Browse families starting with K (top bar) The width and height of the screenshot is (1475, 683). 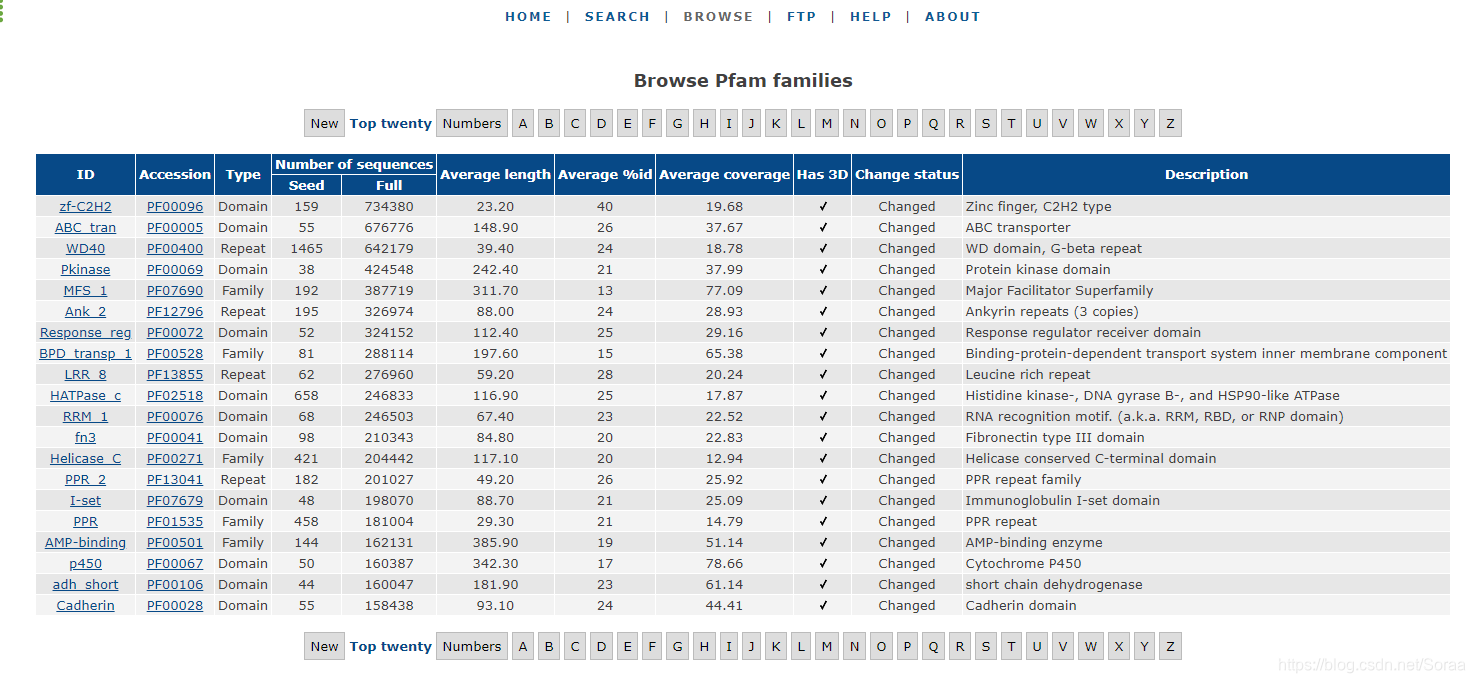pos(776,123)
